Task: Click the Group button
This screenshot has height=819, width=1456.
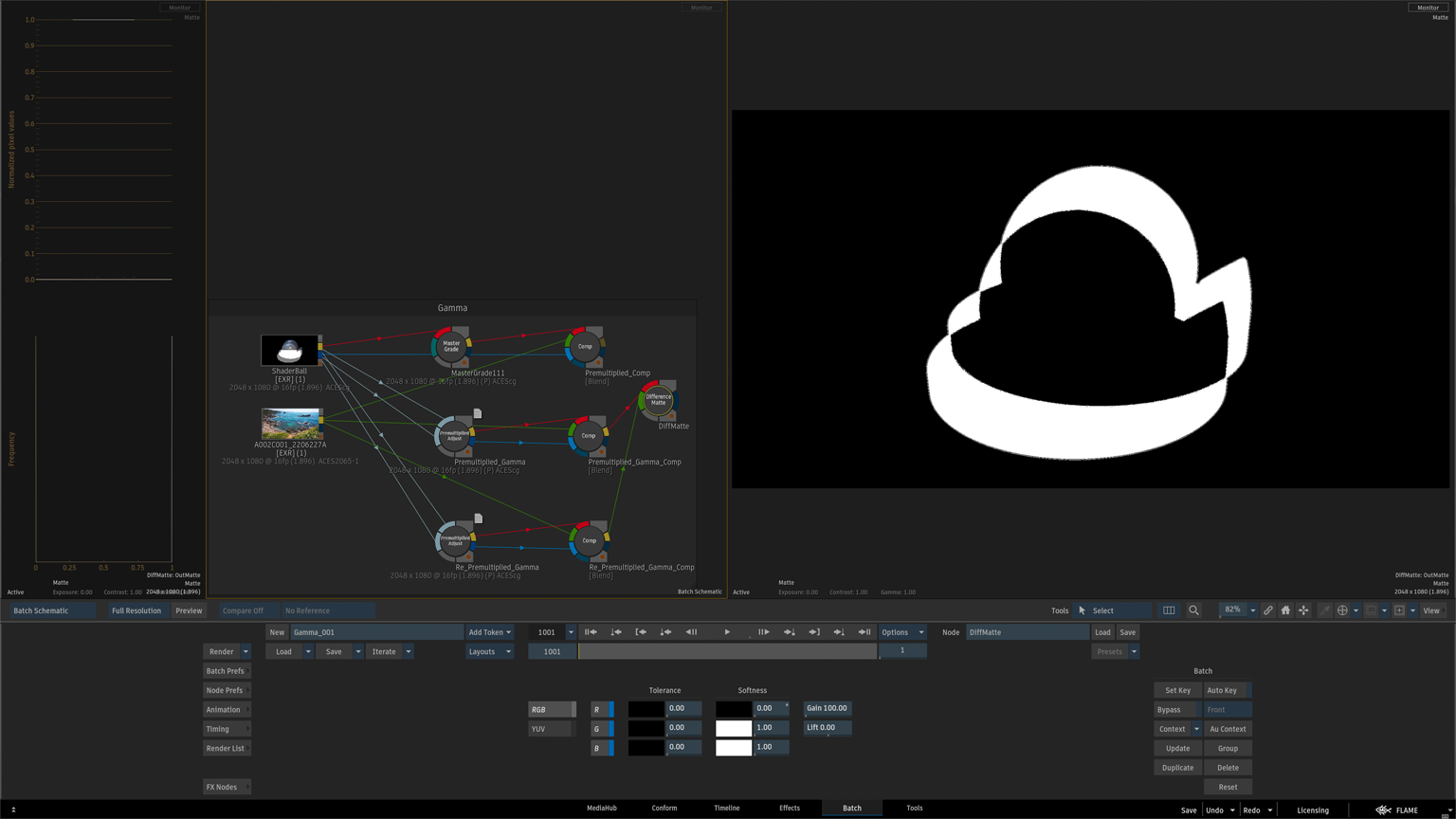Action: 1228,749
